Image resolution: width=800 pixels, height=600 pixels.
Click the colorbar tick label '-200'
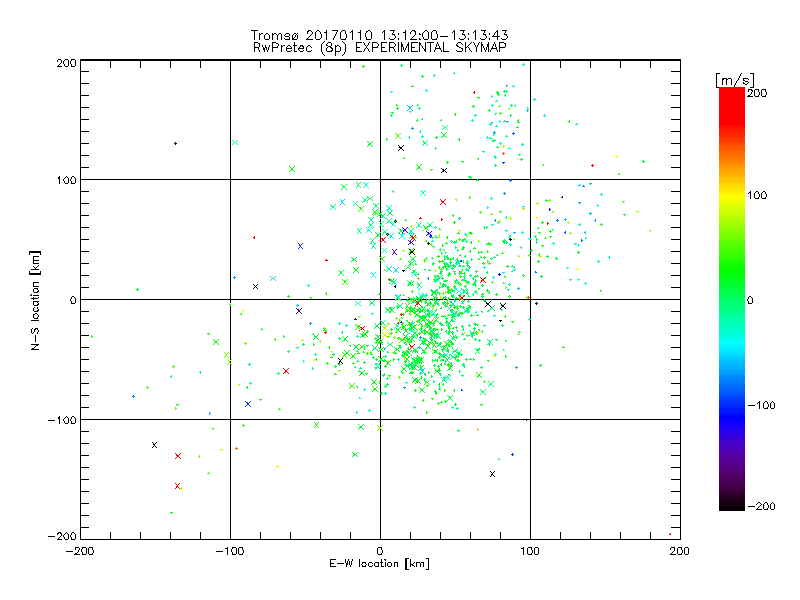[x=761, y=506]
